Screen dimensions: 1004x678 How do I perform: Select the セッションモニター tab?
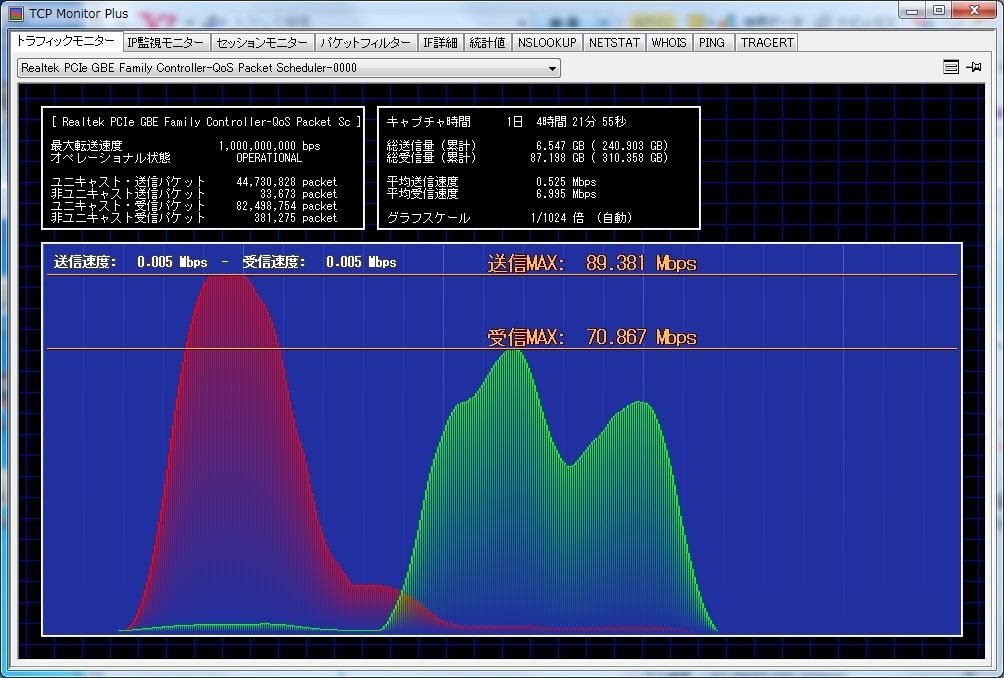(262, 43)
